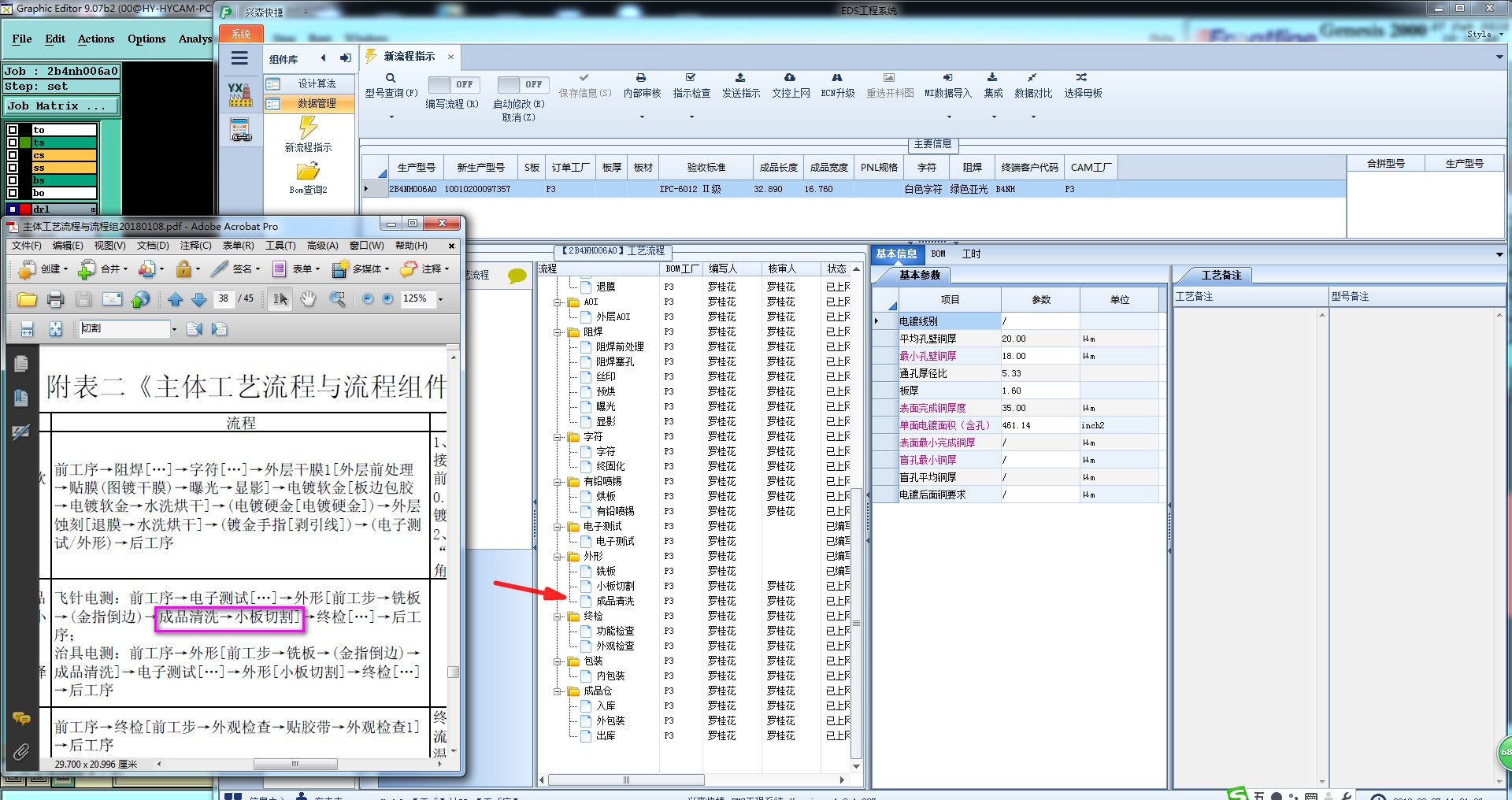Open the Actions menu in Graphic Editor
1512x800 pixels.
[96, 39]
